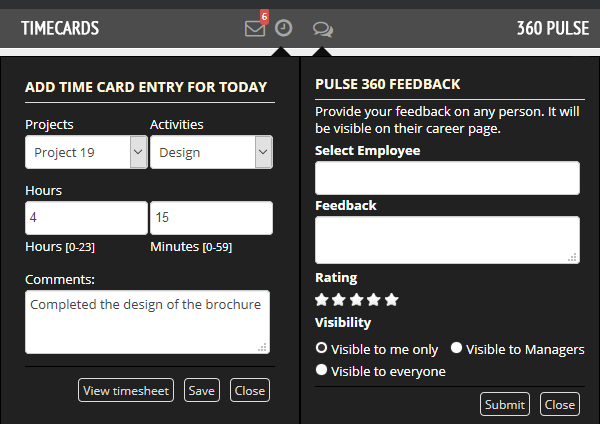600x424 pixels.
Task: Click the timecard clock icon
Action: point(284,28)
